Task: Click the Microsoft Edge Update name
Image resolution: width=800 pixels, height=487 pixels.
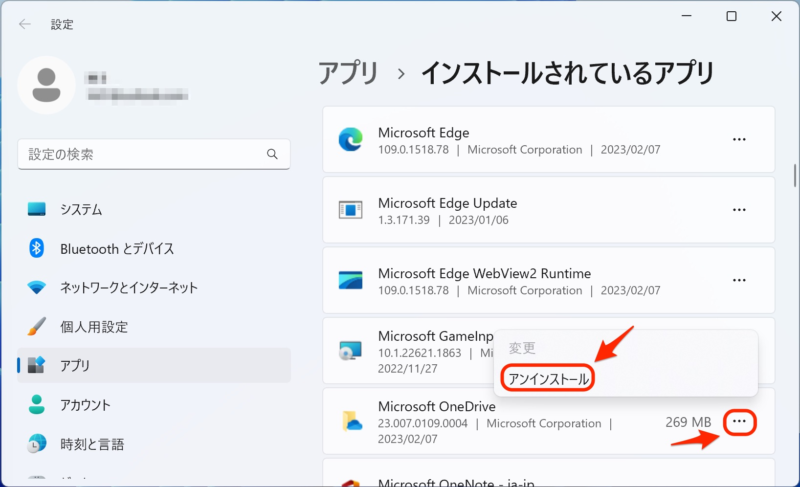Action: point(447,203)
